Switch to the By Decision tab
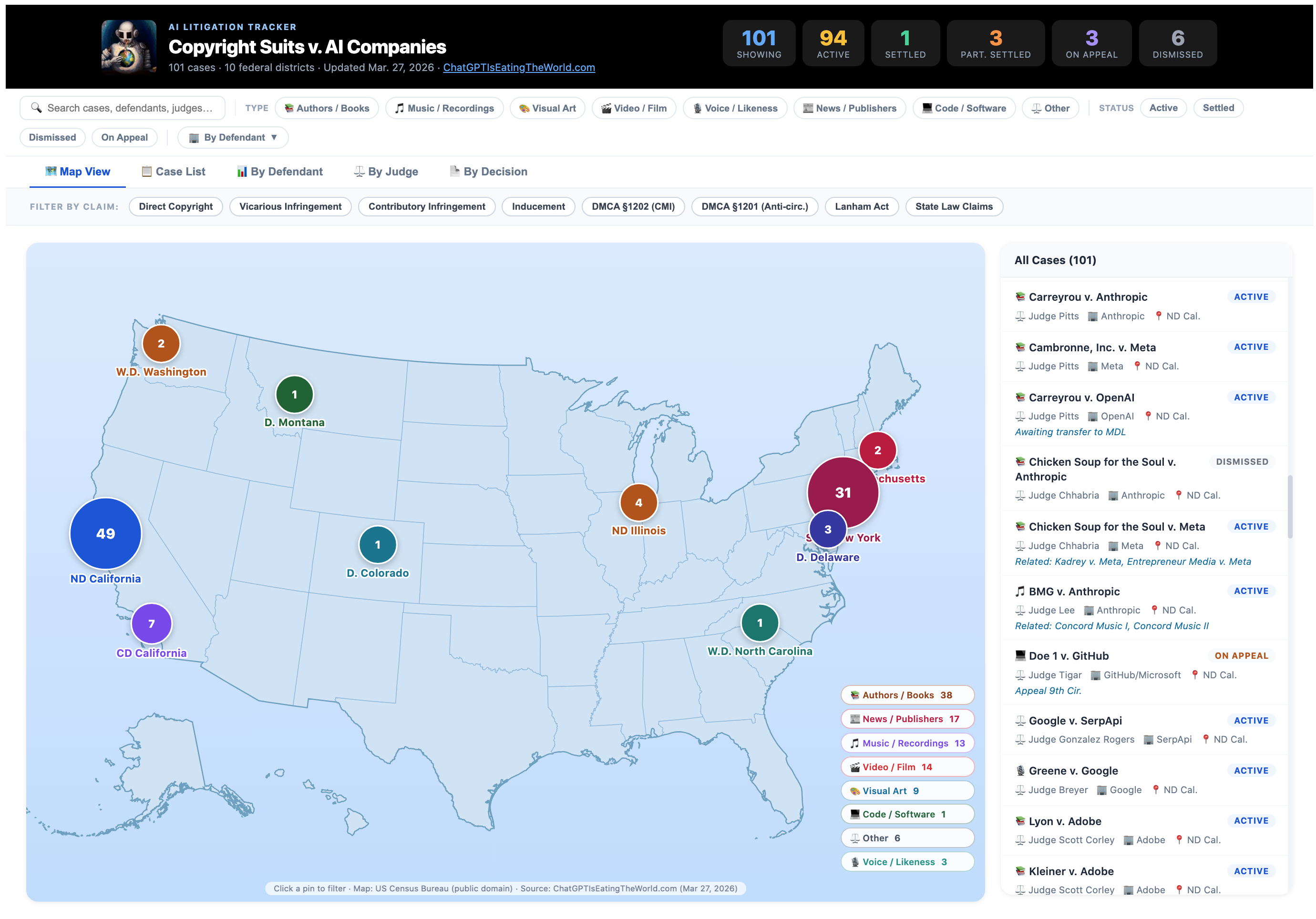Viewport: 1316px width, 919px height. (489, 171)
